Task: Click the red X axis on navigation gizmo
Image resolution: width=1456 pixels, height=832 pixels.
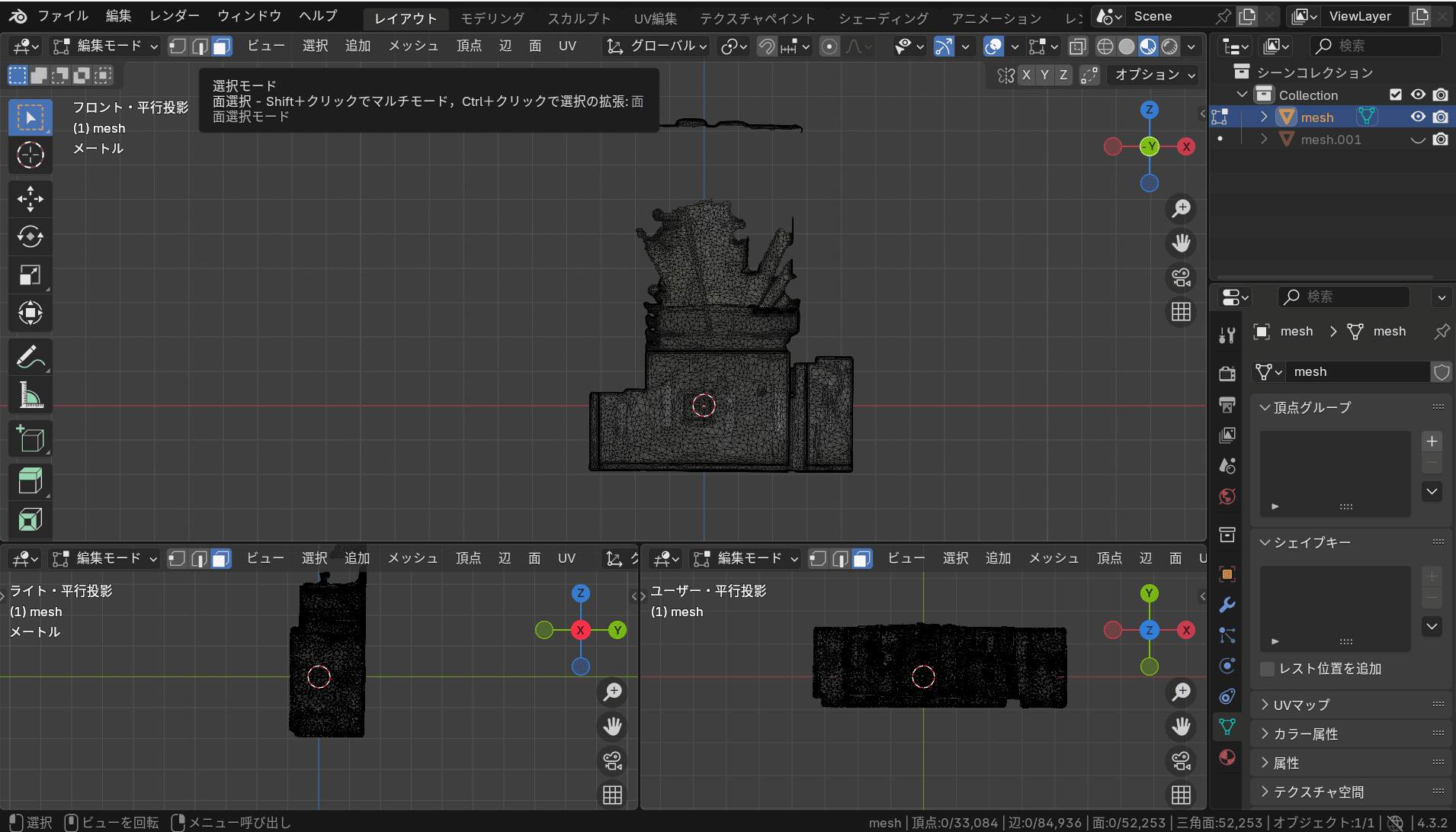Action: tap(1185, 146)
